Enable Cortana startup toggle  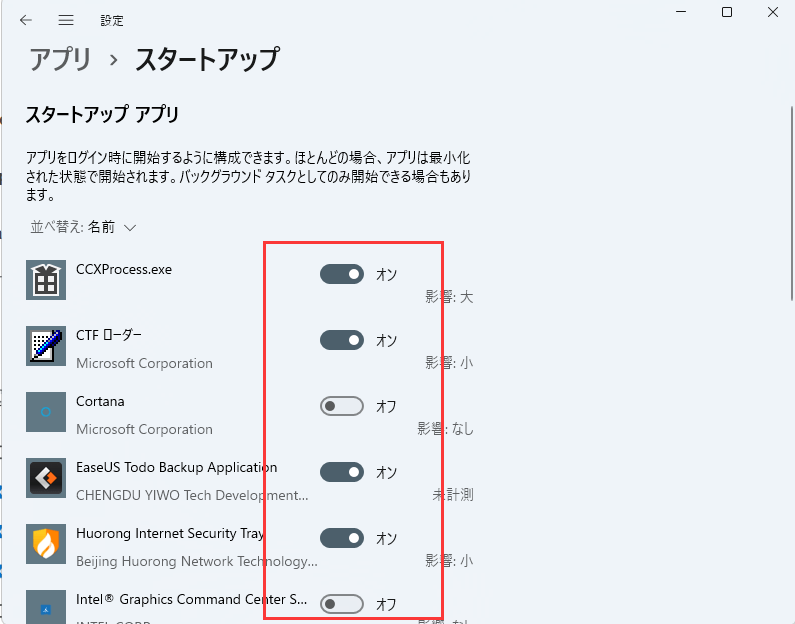[x=342, y=406]
